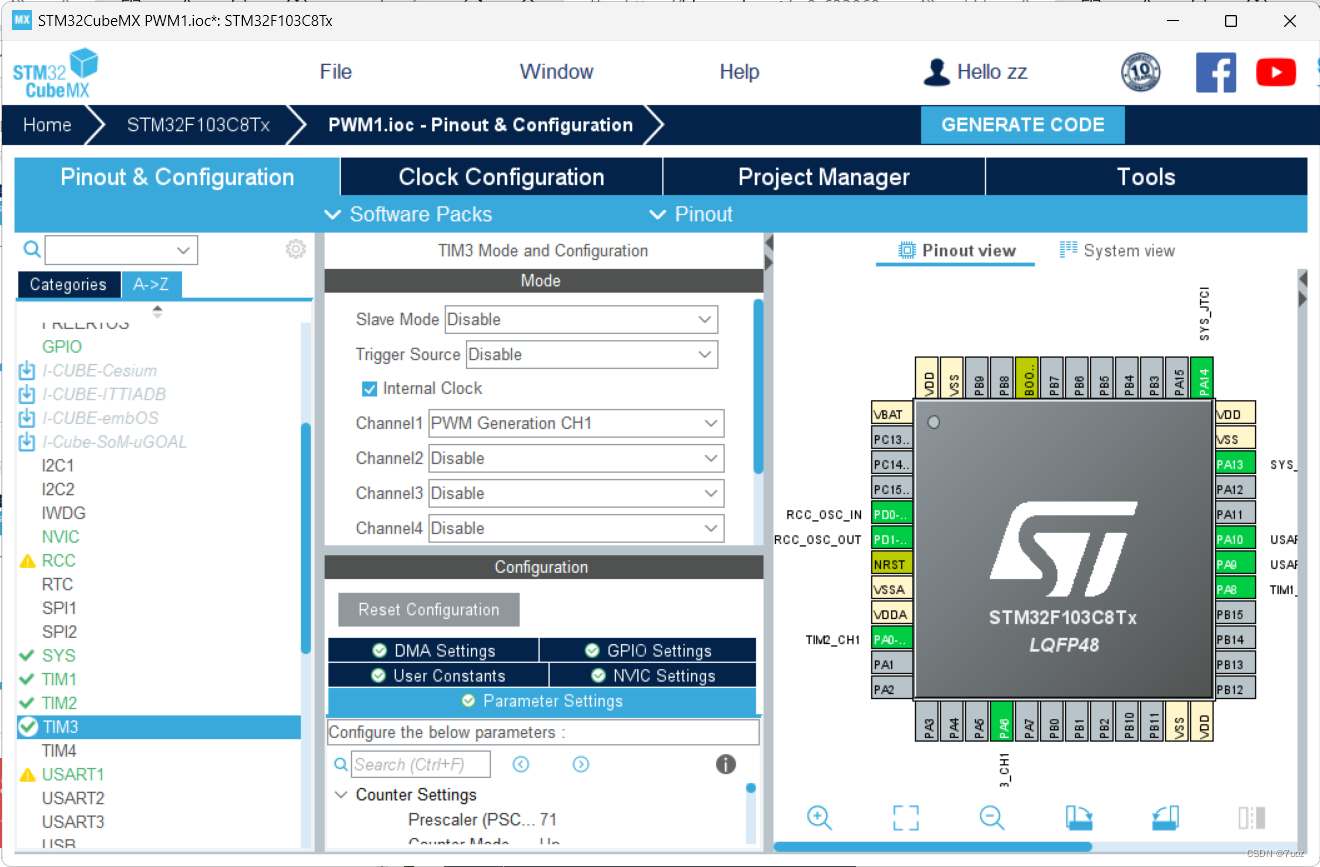Go to next parameter search result

point(581,764)
